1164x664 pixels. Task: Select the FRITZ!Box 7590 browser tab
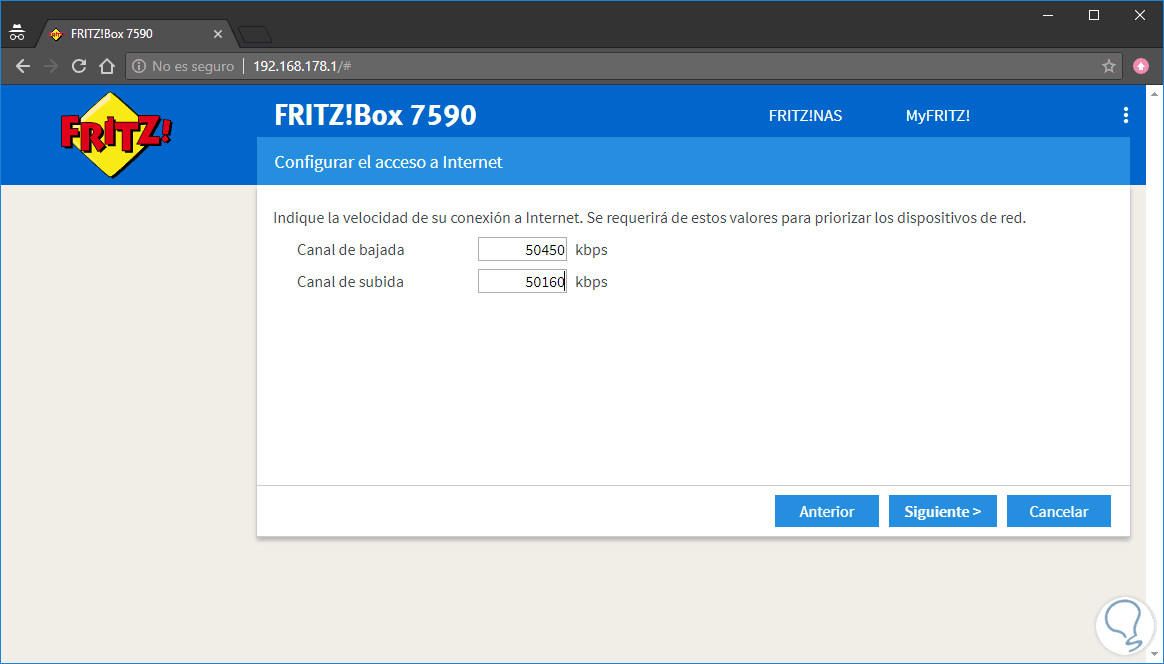[137, 34]
